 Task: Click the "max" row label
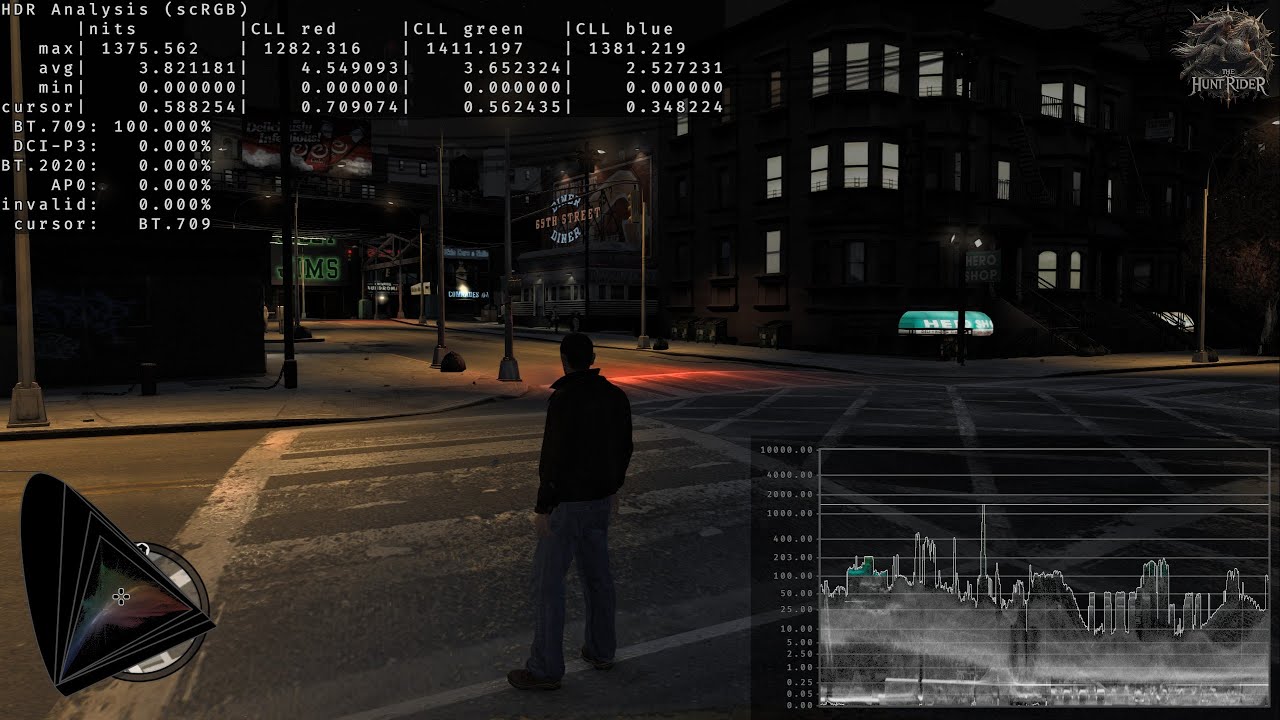pos(56,48)
